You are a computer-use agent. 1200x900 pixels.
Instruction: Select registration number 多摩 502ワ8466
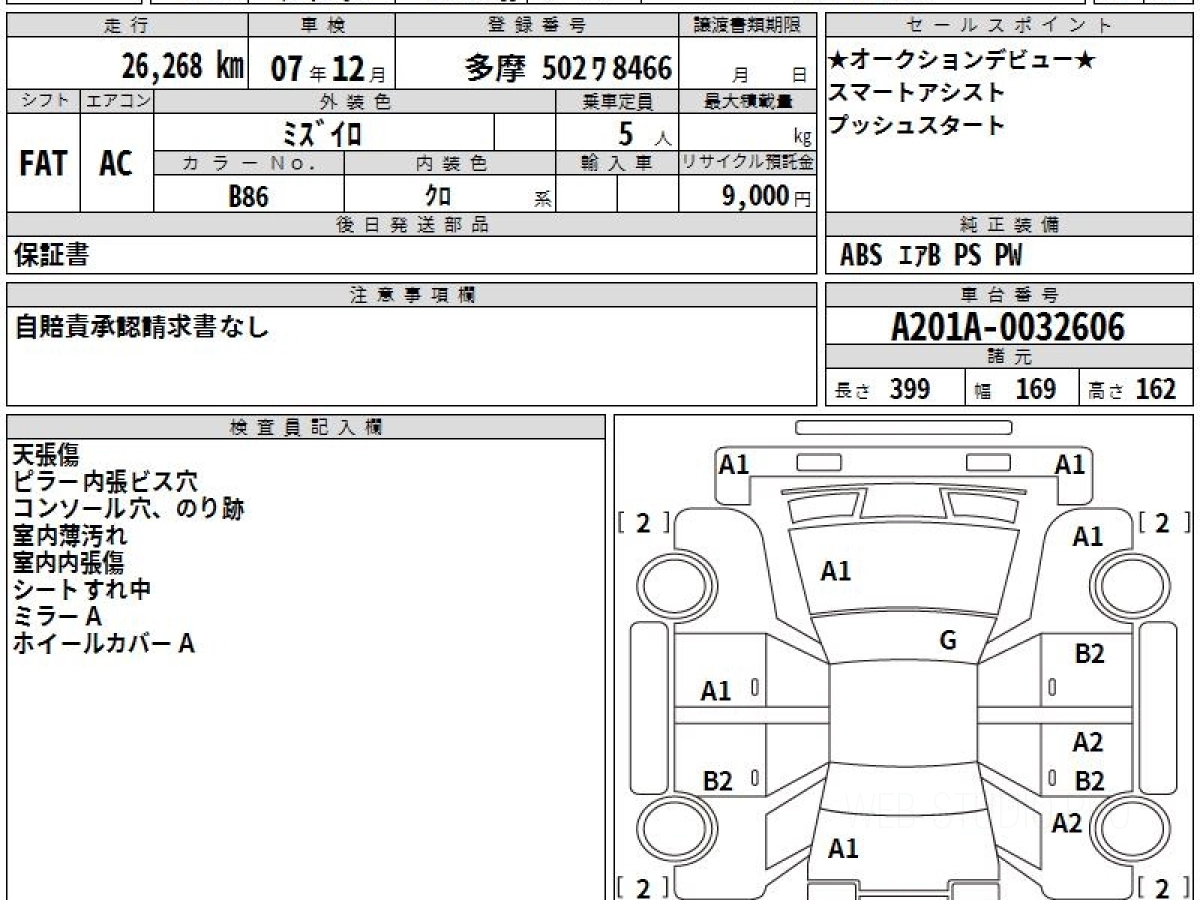[x=568, y=68]
